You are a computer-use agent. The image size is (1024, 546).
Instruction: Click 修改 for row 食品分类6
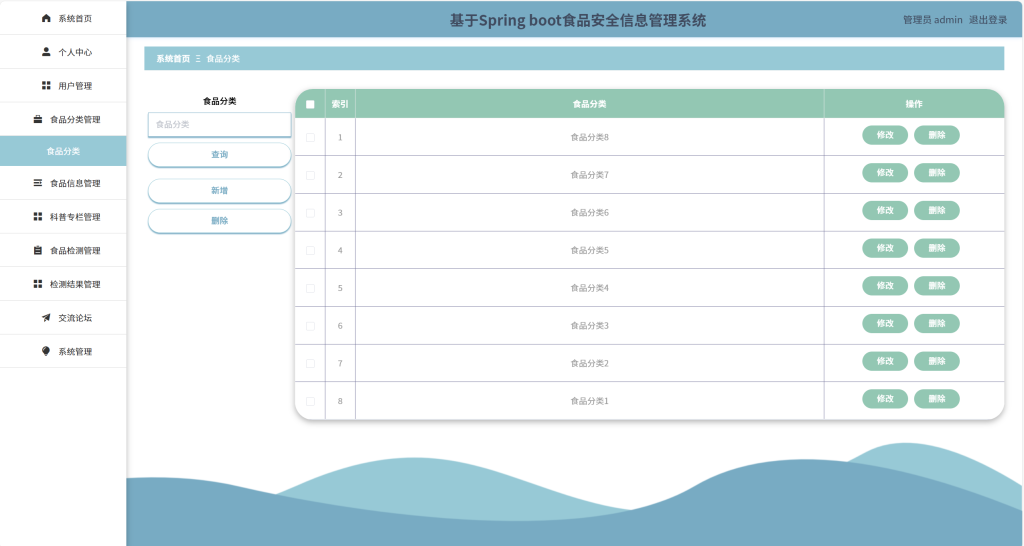pyautogui.click(x=885, y=210)
